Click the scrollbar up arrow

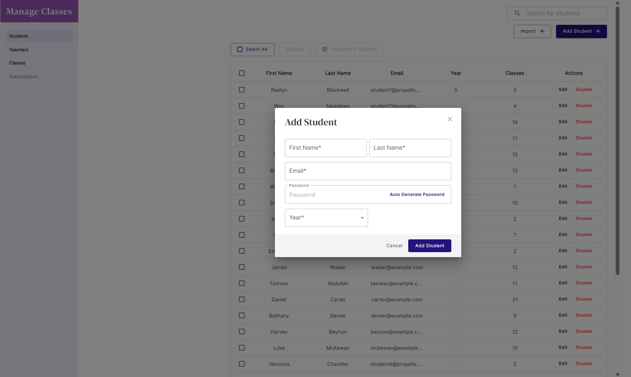click(617, 3)
